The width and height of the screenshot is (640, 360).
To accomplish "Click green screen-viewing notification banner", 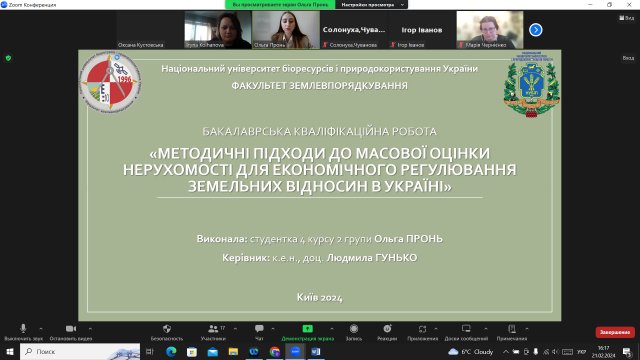I will point(280,5).
